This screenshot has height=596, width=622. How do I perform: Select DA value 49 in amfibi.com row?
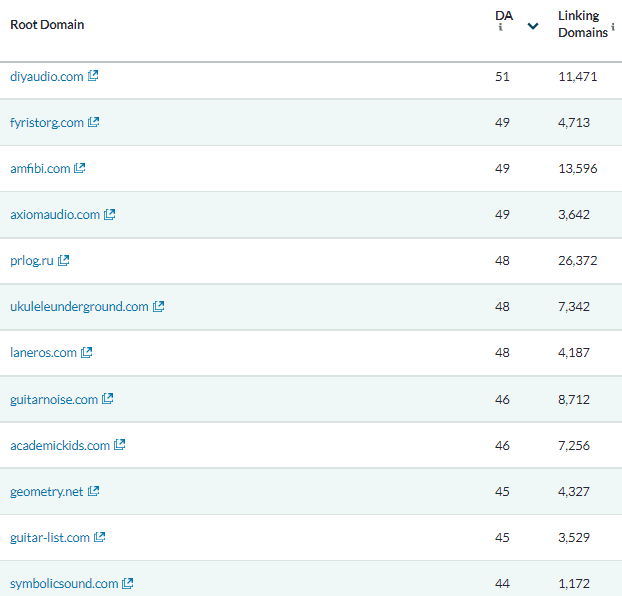click(502, 168)
